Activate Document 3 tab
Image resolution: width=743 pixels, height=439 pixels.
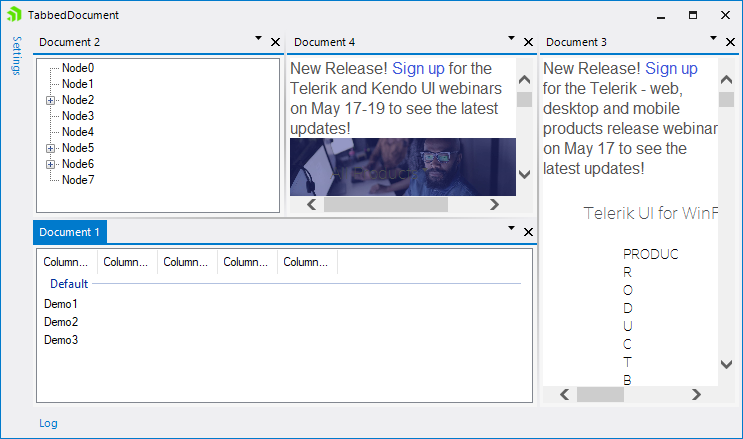(x=576, y=42)
